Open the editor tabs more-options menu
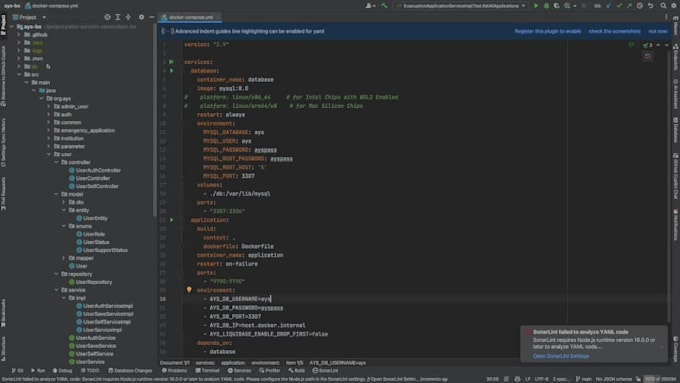Viewport: 680px width, 383px height. click(666, 17)
